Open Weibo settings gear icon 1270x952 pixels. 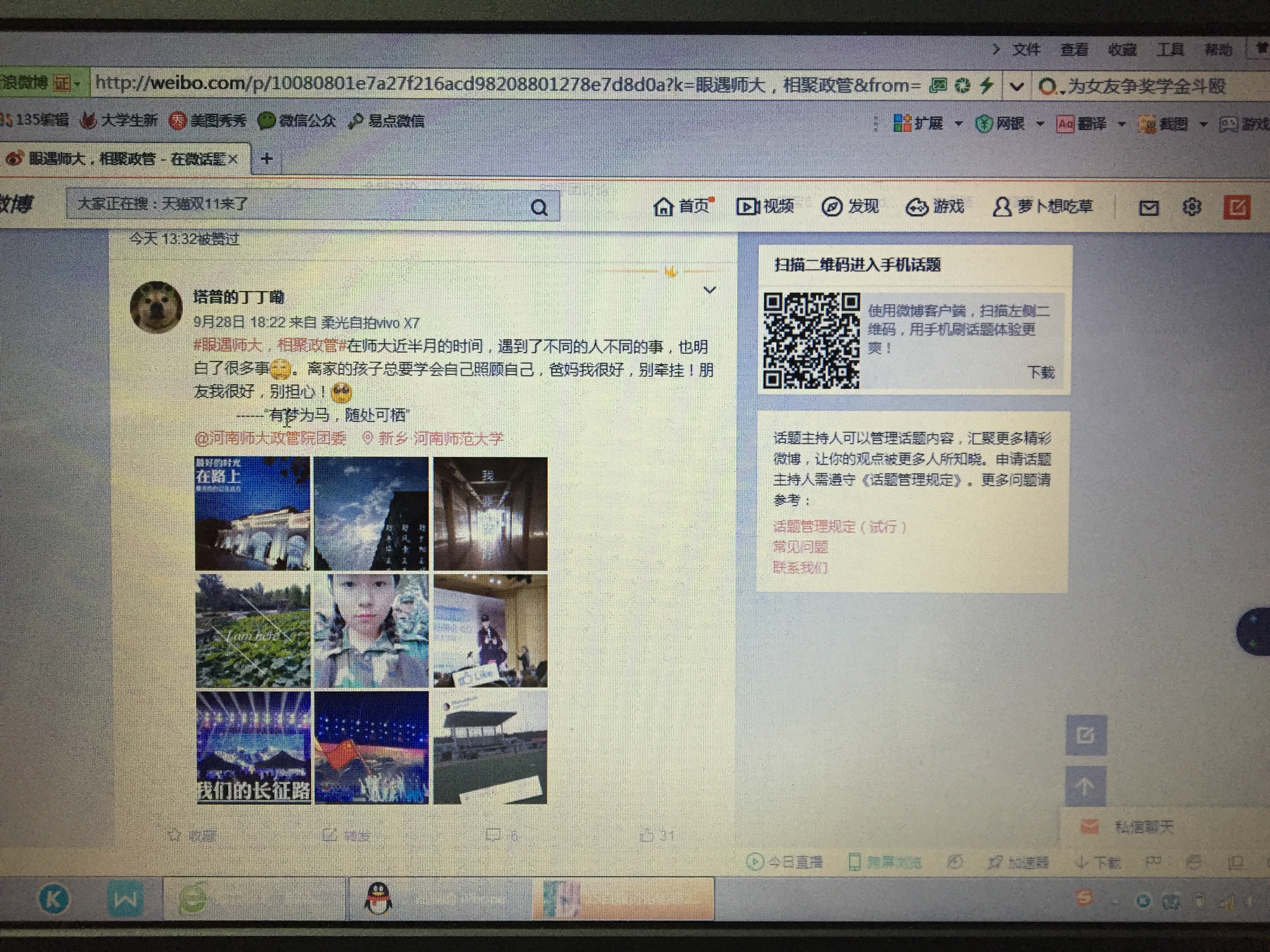(x=1192, y=207)
